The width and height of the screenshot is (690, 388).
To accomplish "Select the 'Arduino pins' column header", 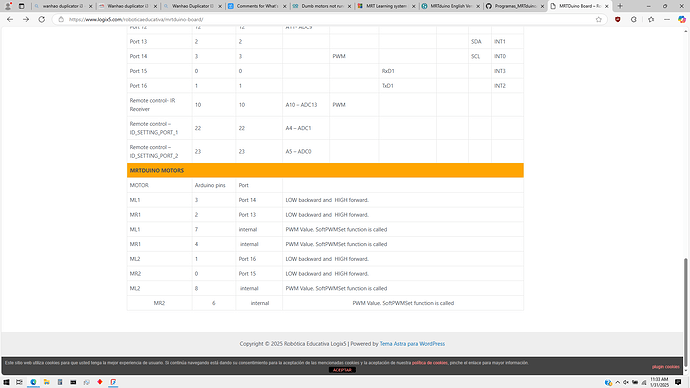I will tap(214, 185).
